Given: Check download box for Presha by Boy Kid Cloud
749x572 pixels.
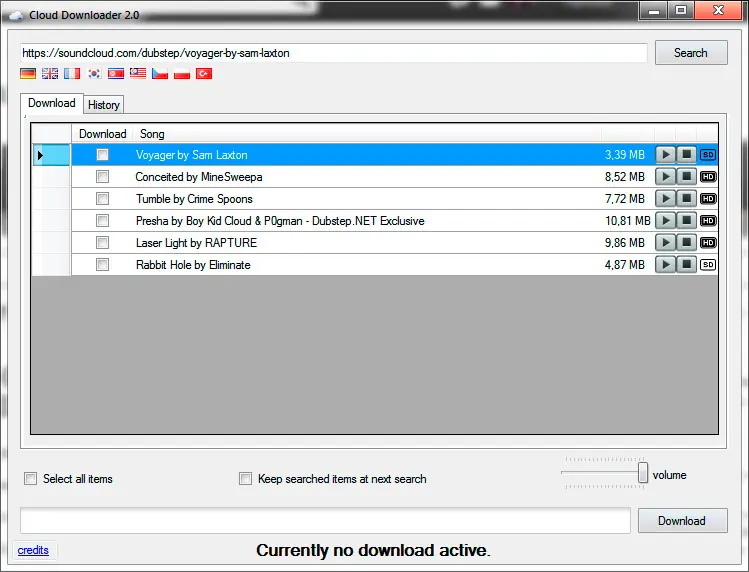Looking at the screenshot, I should 102,220.
